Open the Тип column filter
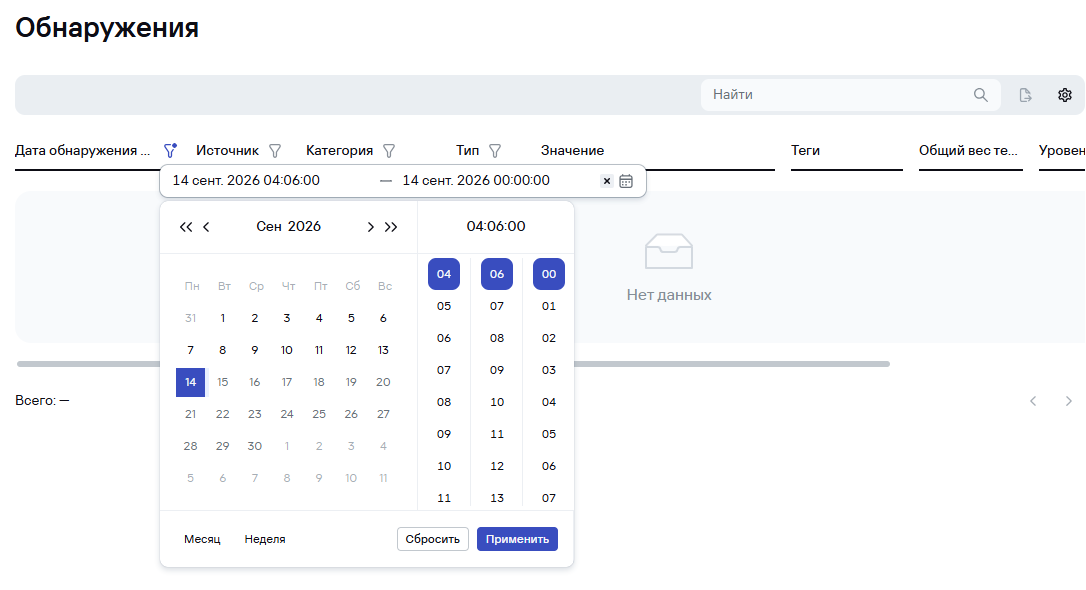Viewport: 1086px width, 590px height. tap(495, 150)
